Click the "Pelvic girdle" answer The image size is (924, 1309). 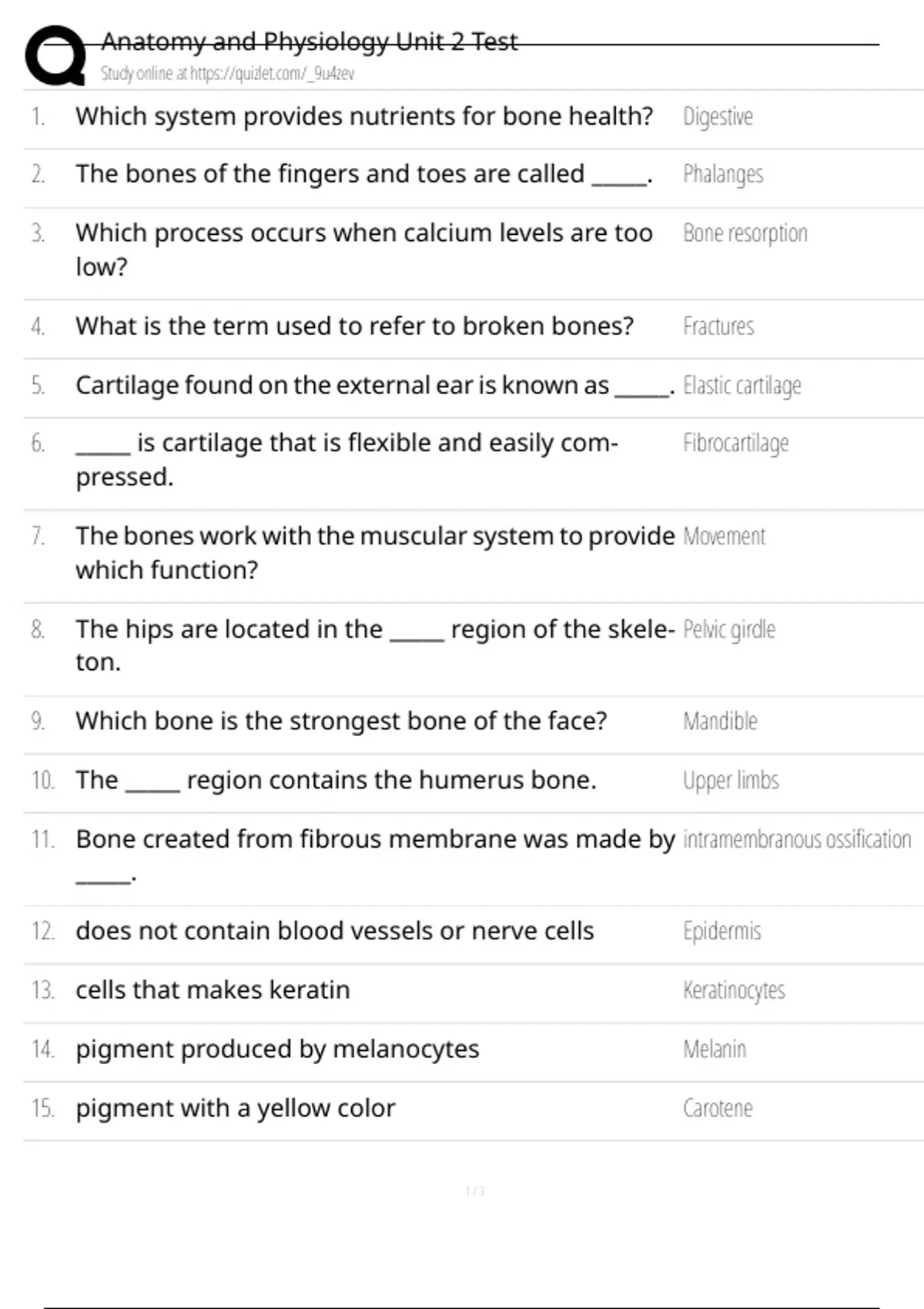[728, 630]
